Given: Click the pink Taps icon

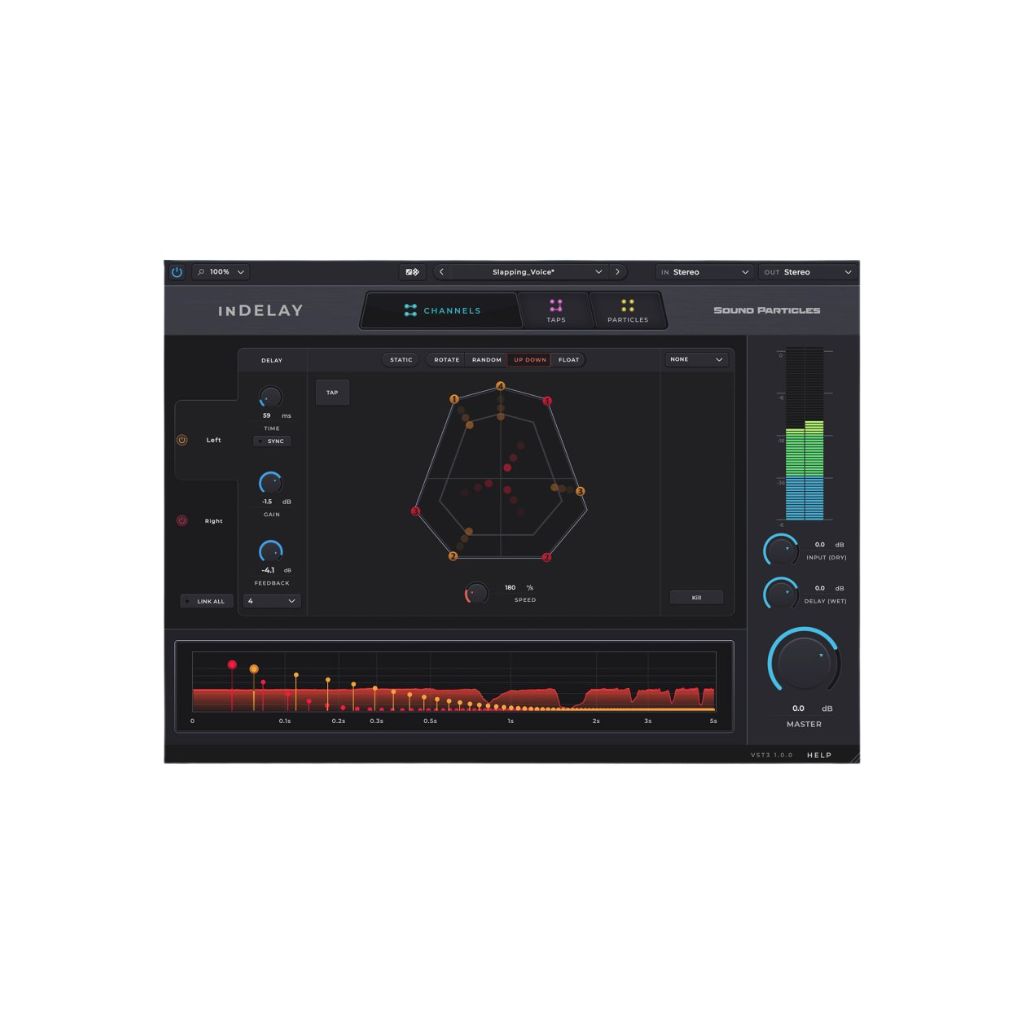Looking at the screenshot, I should [x=556, y=306].
